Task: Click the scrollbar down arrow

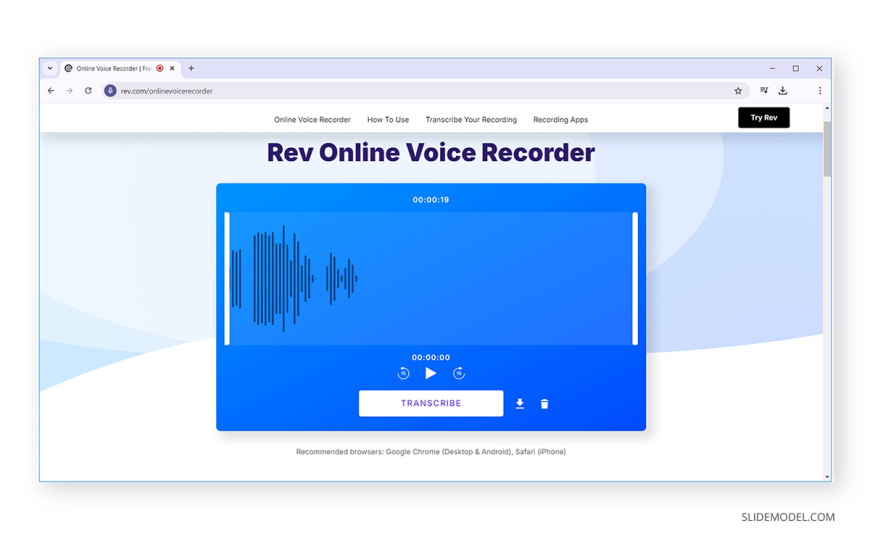Action: click(827, 477)
